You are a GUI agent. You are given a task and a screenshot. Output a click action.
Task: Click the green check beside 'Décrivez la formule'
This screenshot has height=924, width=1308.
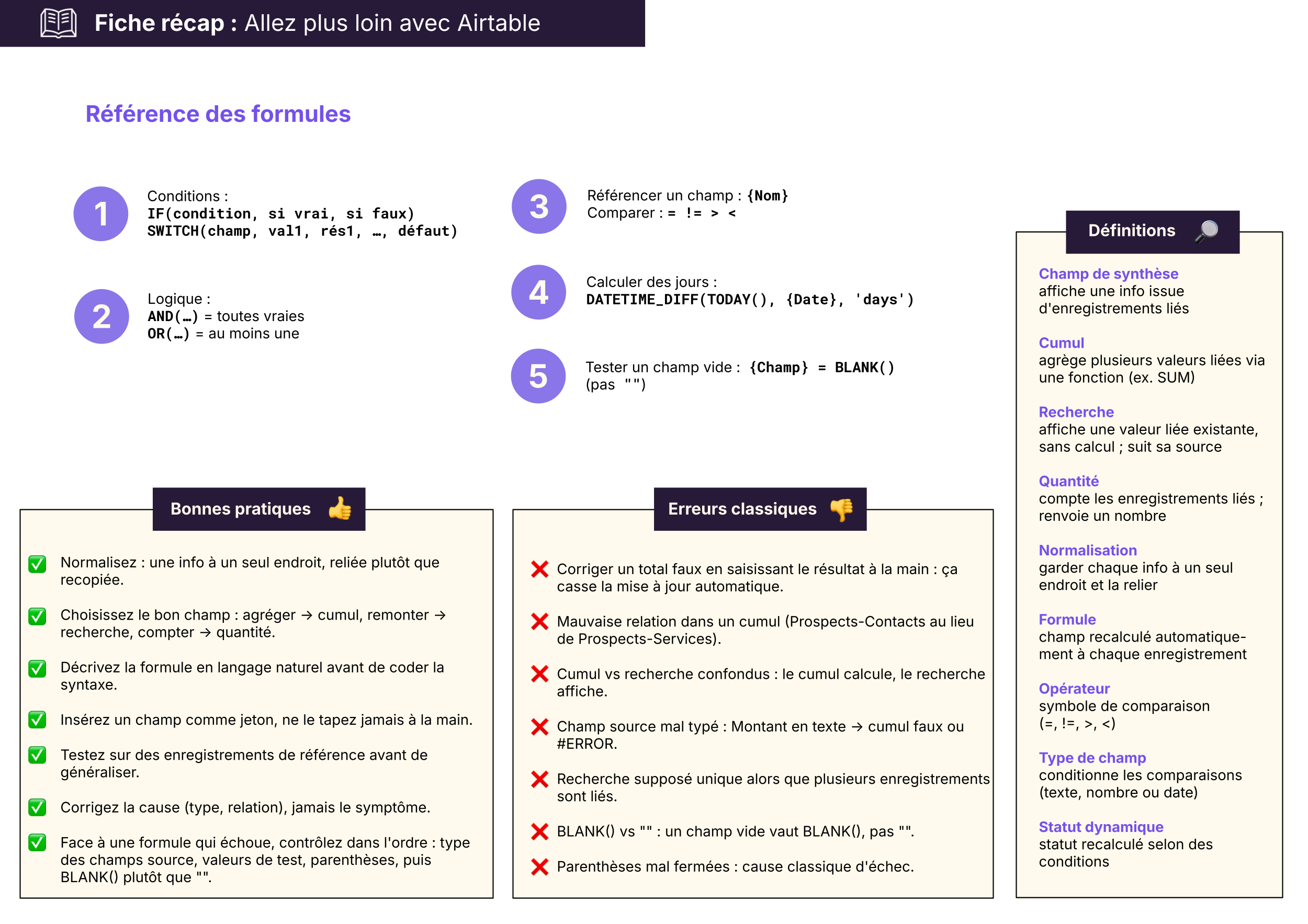click(38, 669)
